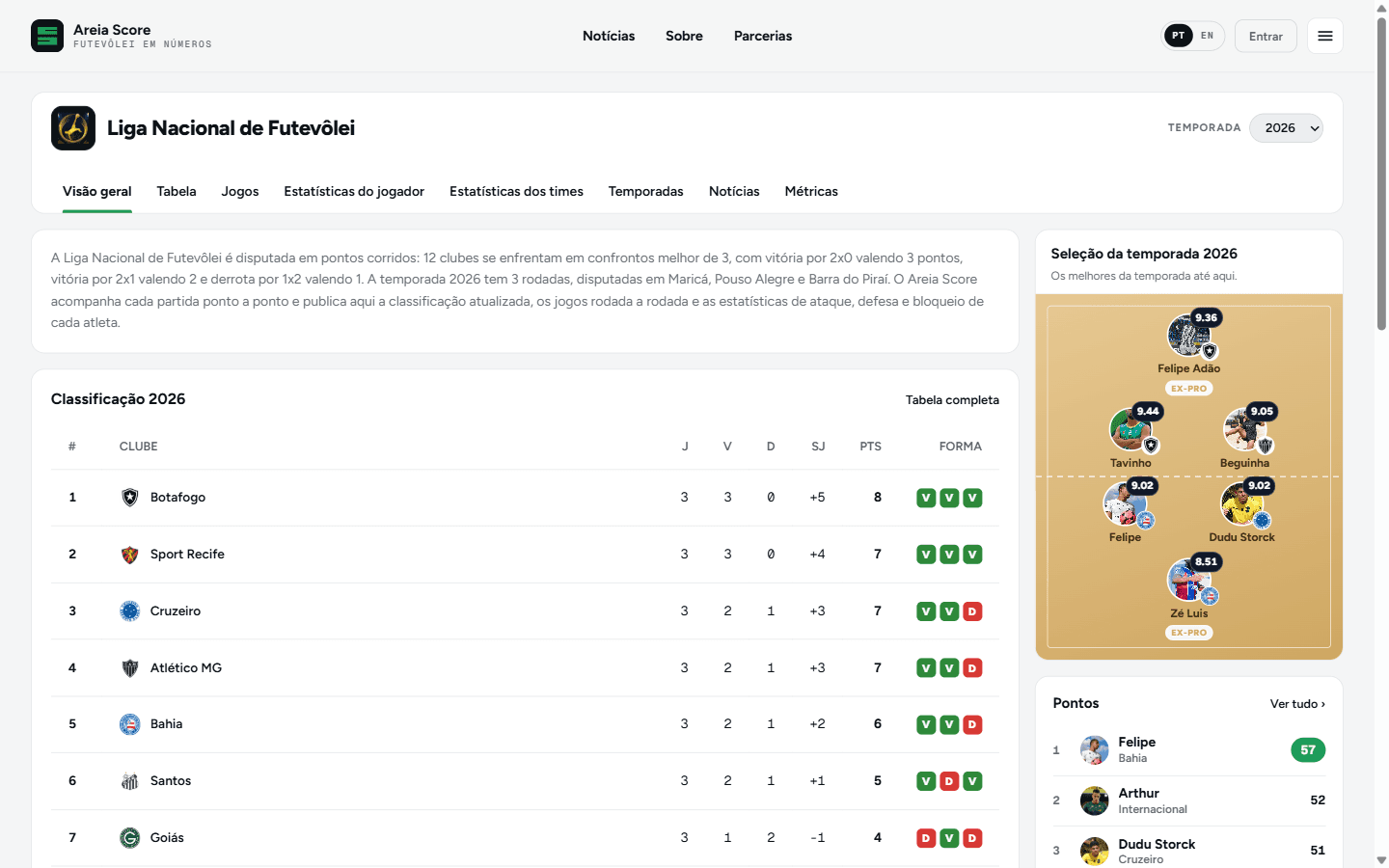The width and height of the screenshot is (1389, 868).
Task: Open the Notícias league tab
Action: point(734,192)
